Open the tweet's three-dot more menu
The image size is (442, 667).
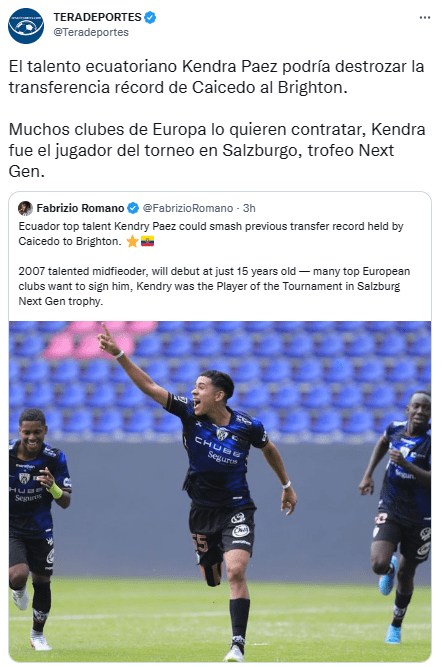pos(425,17)
